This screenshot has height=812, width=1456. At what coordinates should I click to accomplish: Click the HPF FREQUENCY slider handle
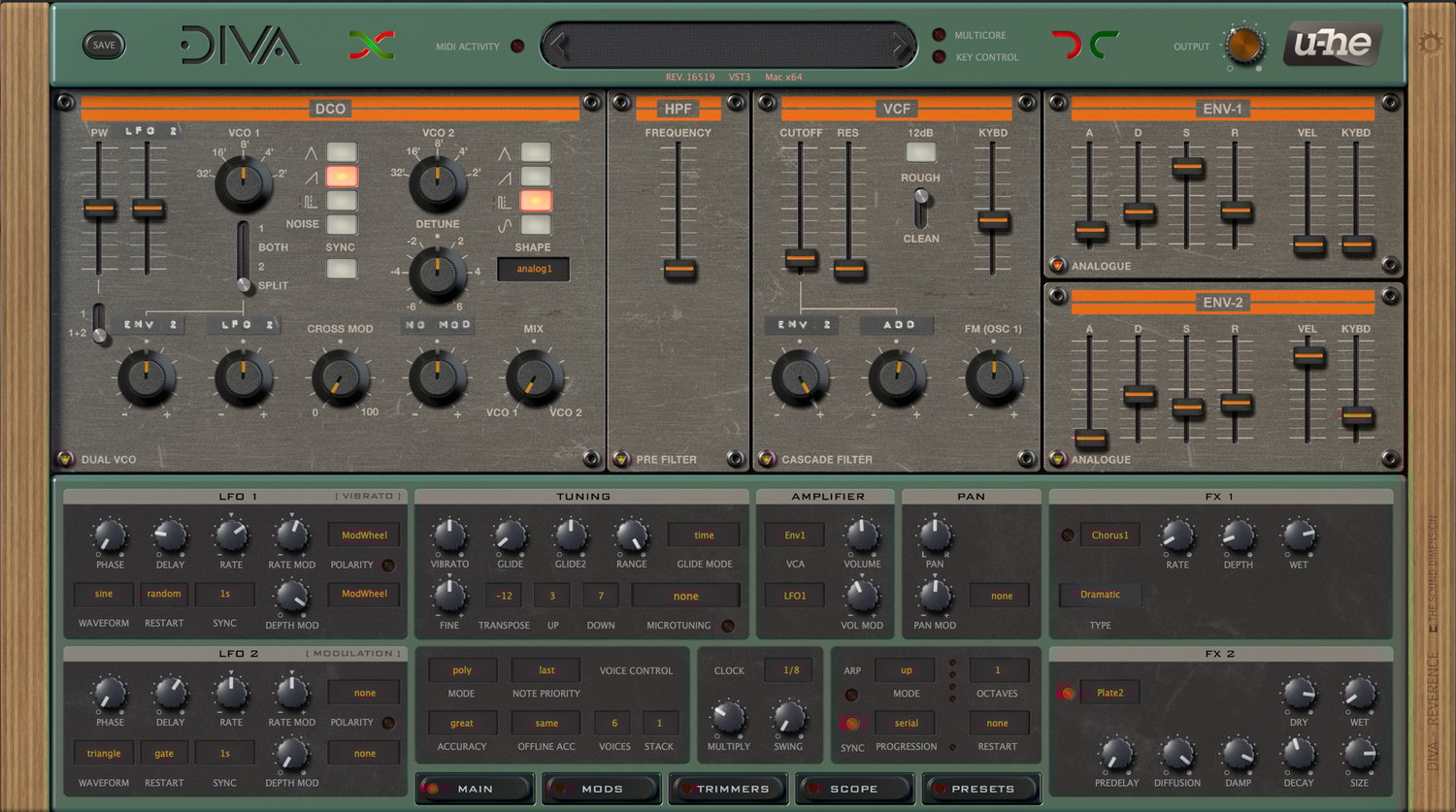coord(678,269)
